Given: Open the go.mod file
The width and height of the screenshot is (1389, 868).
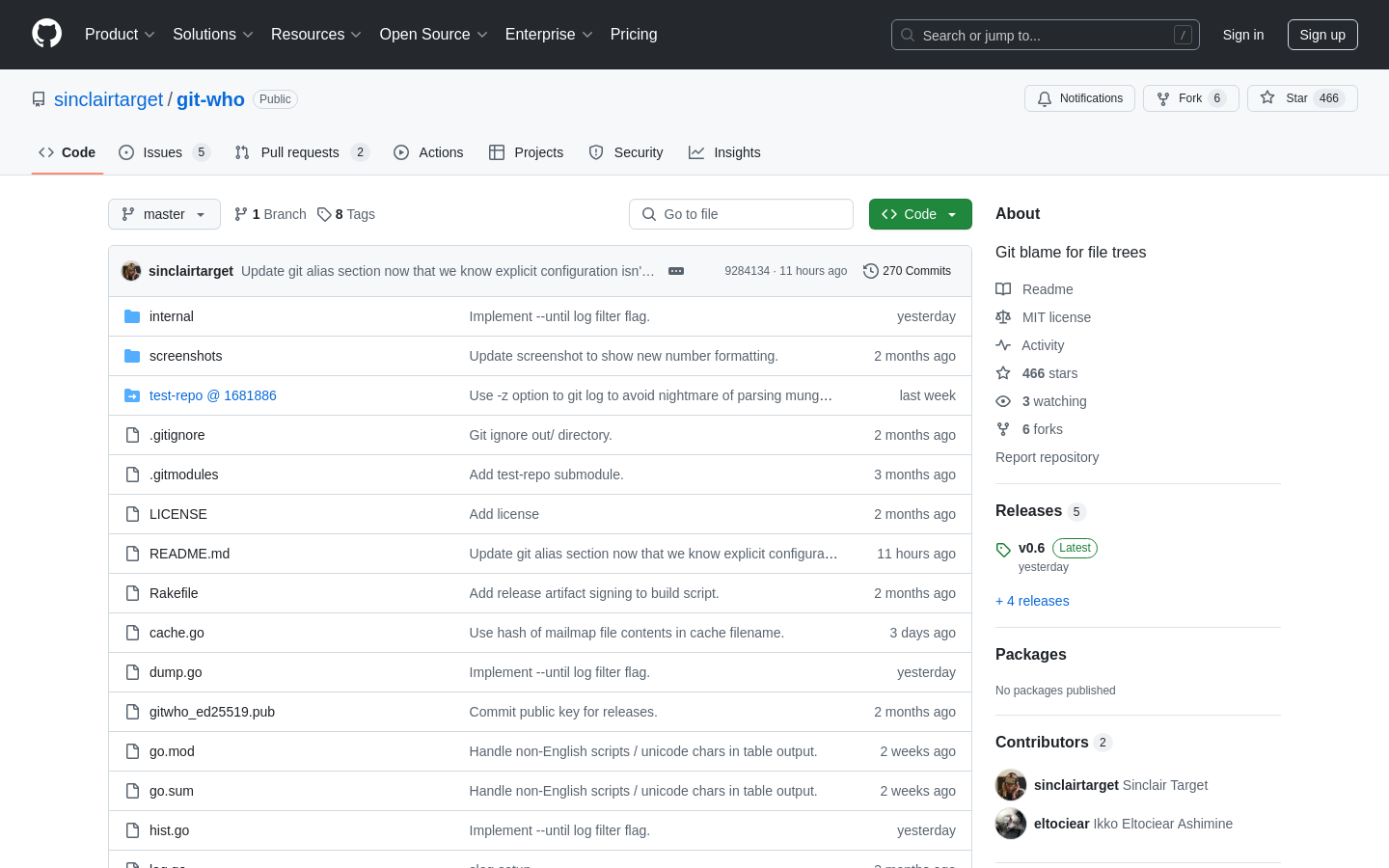Looking at the screenshot, I should click(172, 751).
